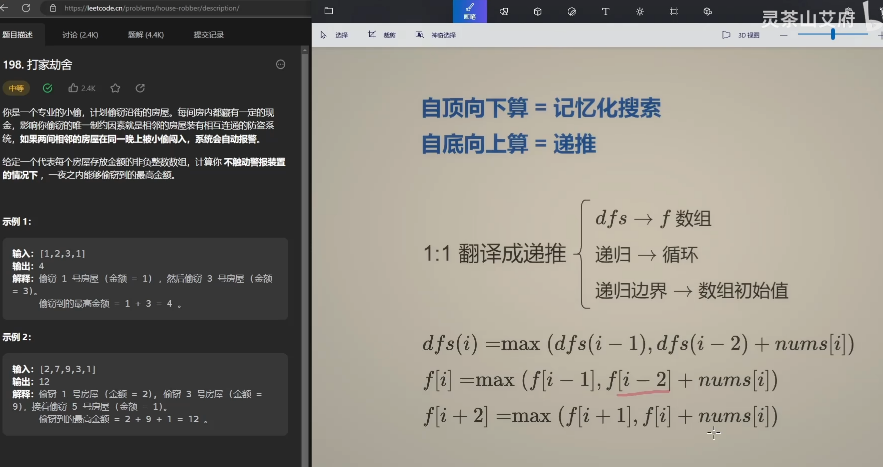Open the problem more-options ellipsis
The width and height of the screenshot is (883, 467).
280,65
